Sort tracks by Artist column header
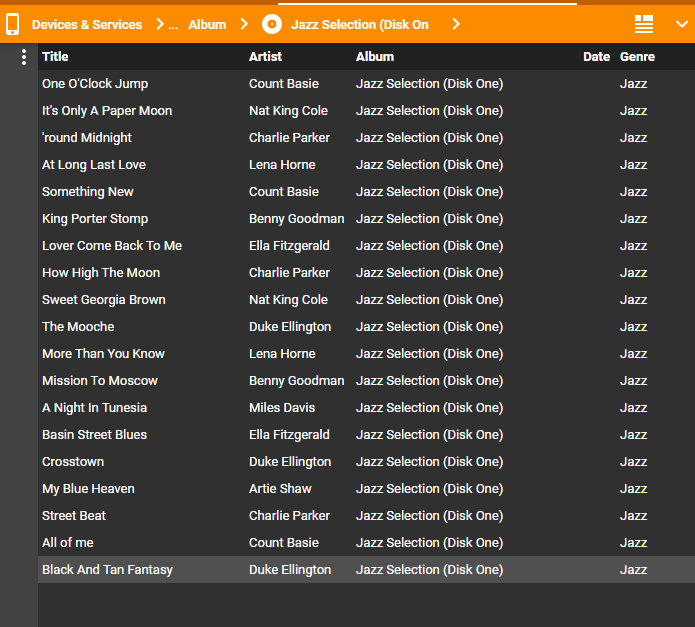 coord(265,57)
